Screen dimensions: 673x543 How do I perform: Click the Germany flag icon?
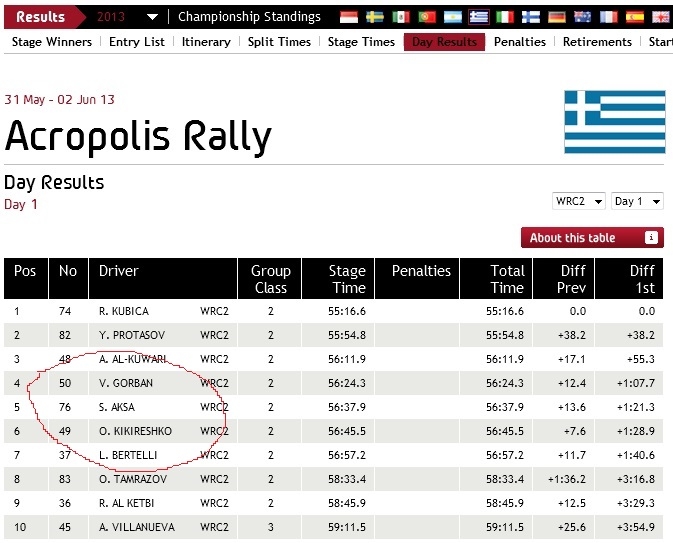[557, 17]
